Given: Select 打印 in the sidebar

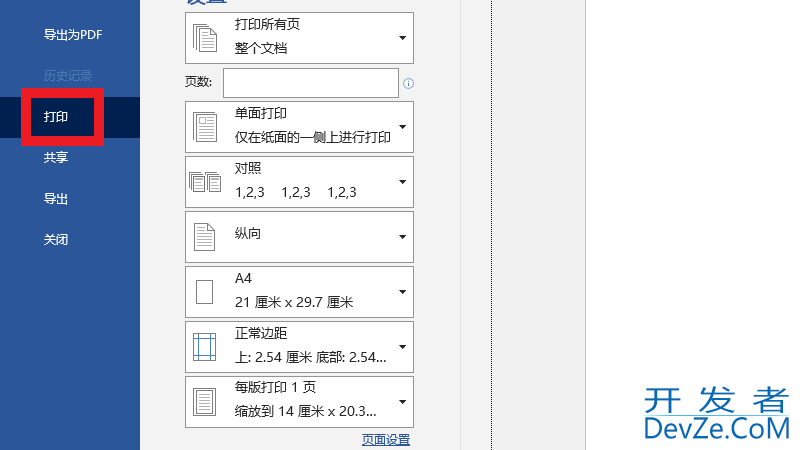Looking at the screenshot, I should point(56,117).
